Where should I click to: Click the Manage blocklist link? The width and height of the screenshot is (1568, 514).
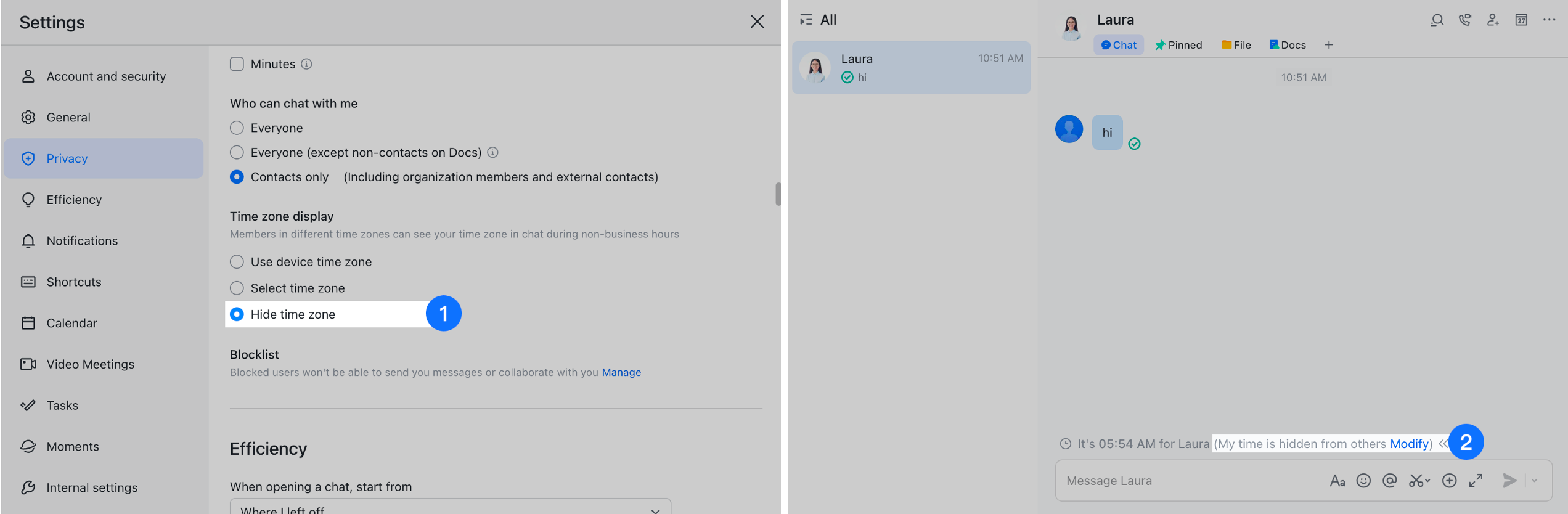click(x=621, y=372)
